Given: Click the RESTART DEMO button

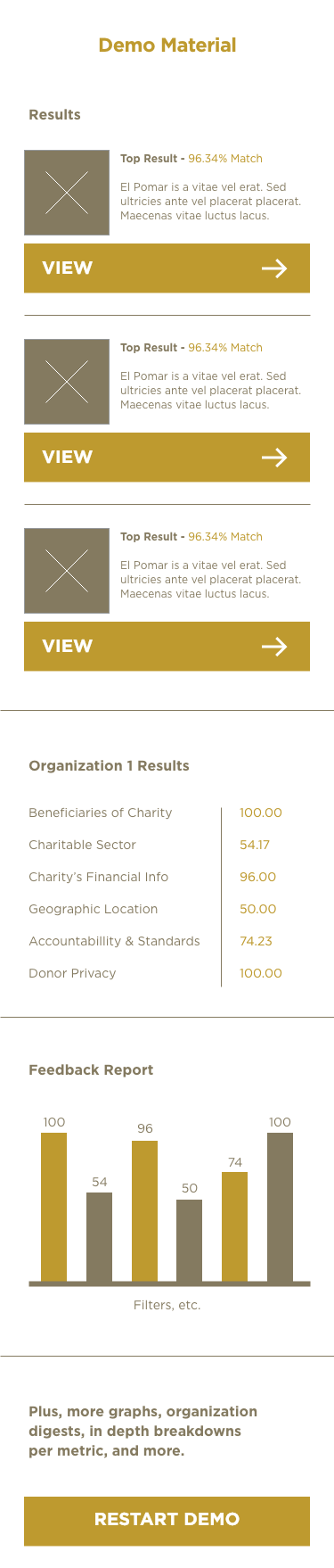Looking at the screenshot, I should 167,1521.
